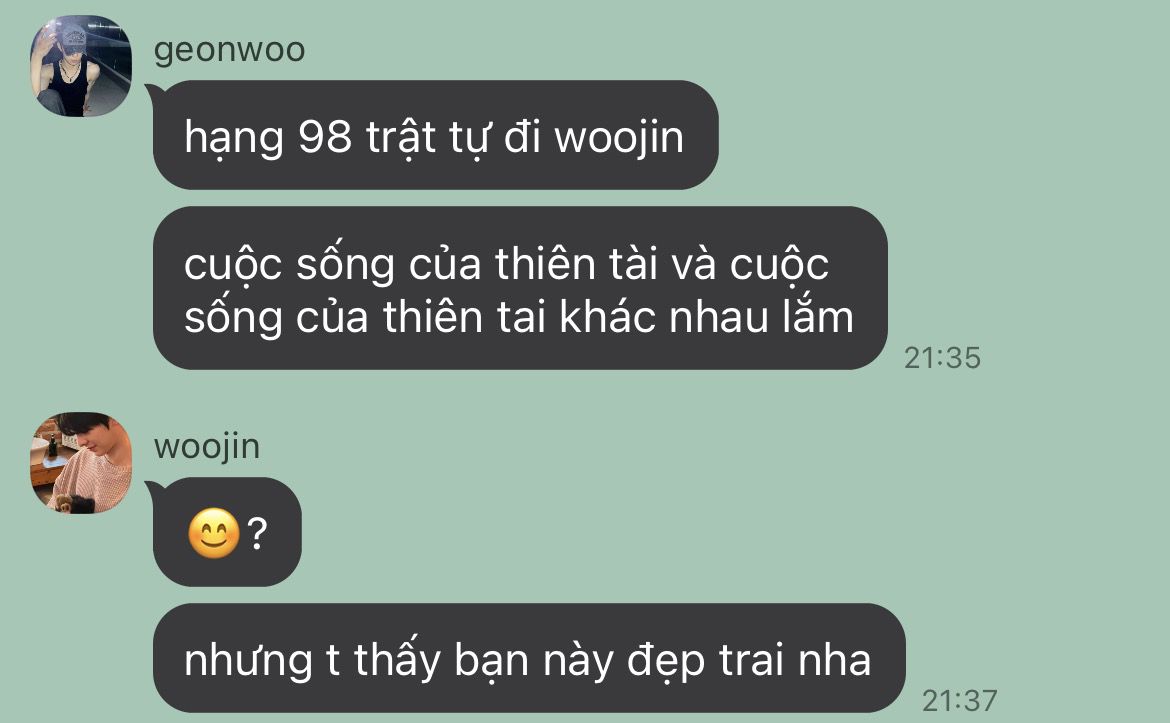Open geonwoo's profile picture
This screenshot has width=1170, height=723.
click(81, 66)
